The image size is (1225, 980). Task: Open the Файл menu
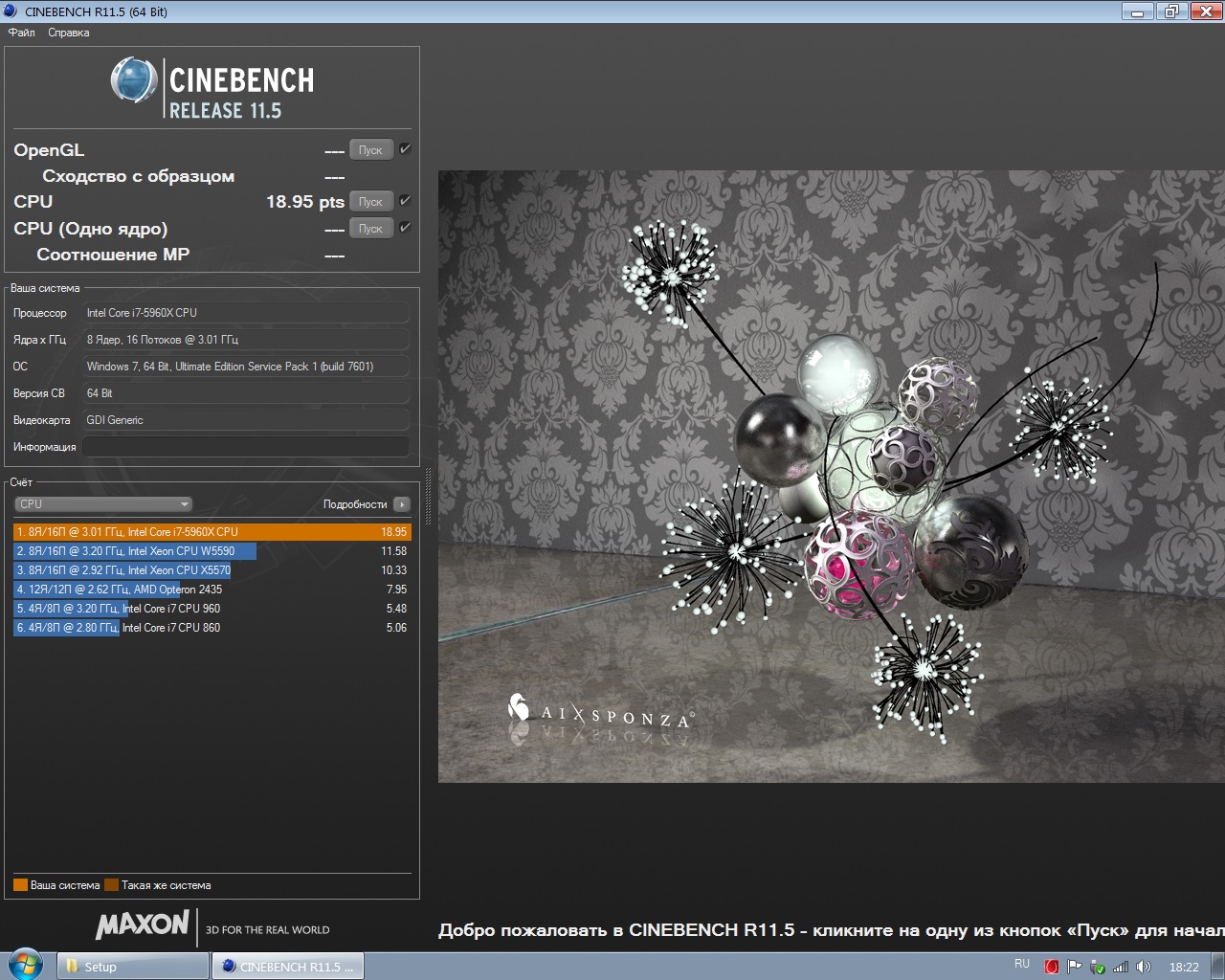point(21,33)
